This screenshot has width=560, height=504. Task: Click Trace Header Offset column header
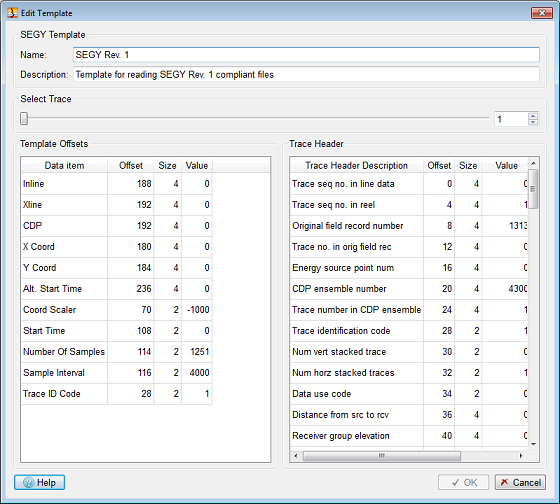[439, 165]
